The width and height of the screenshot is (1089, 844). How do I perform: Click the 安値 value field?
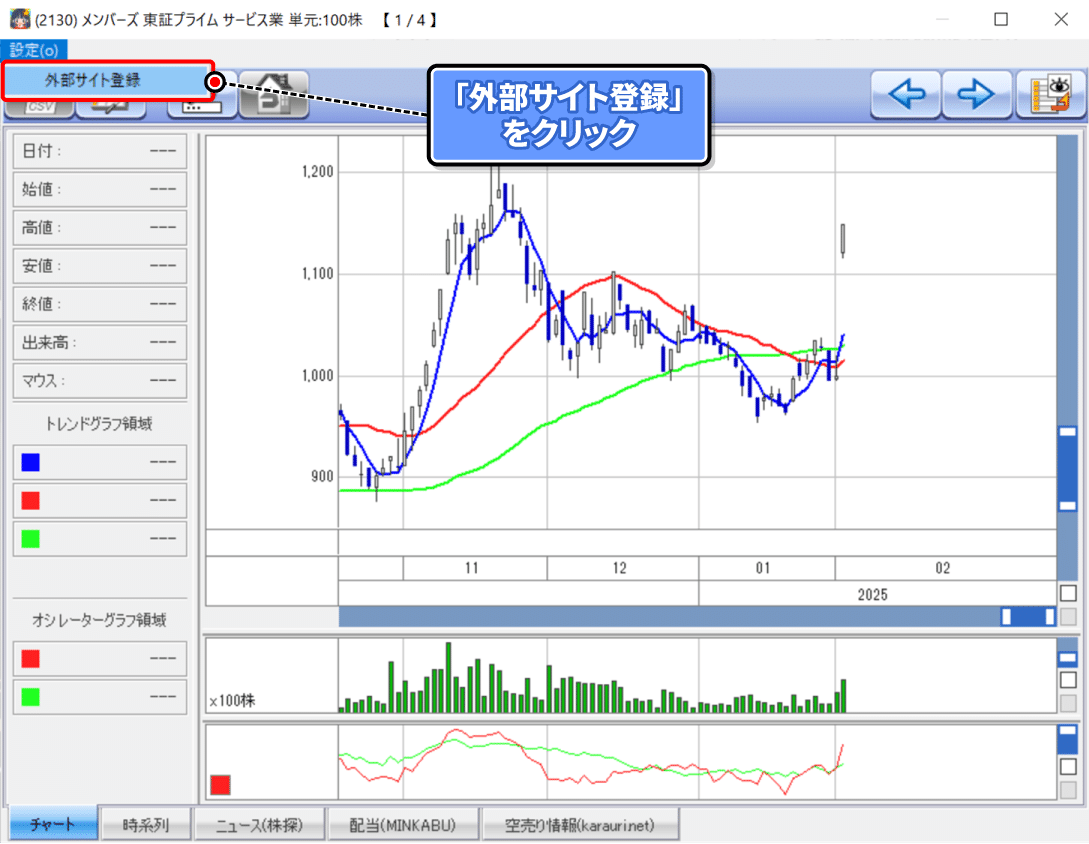tap(100, 266)
